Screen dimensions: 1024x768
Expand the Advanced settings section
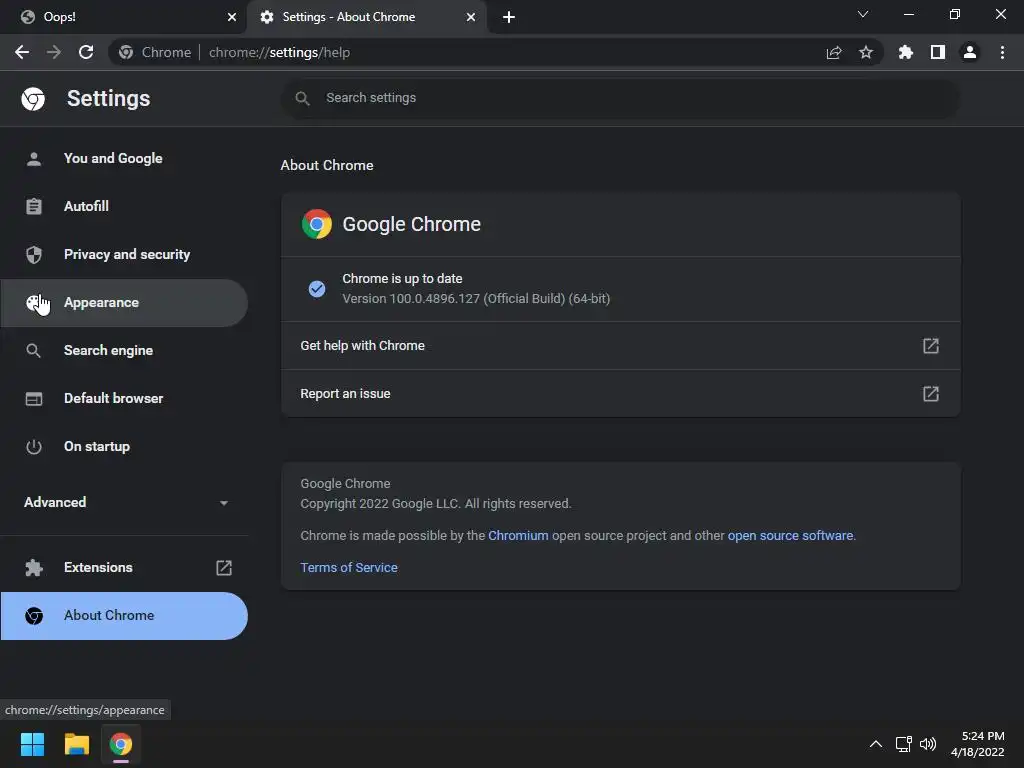[124, 502]
